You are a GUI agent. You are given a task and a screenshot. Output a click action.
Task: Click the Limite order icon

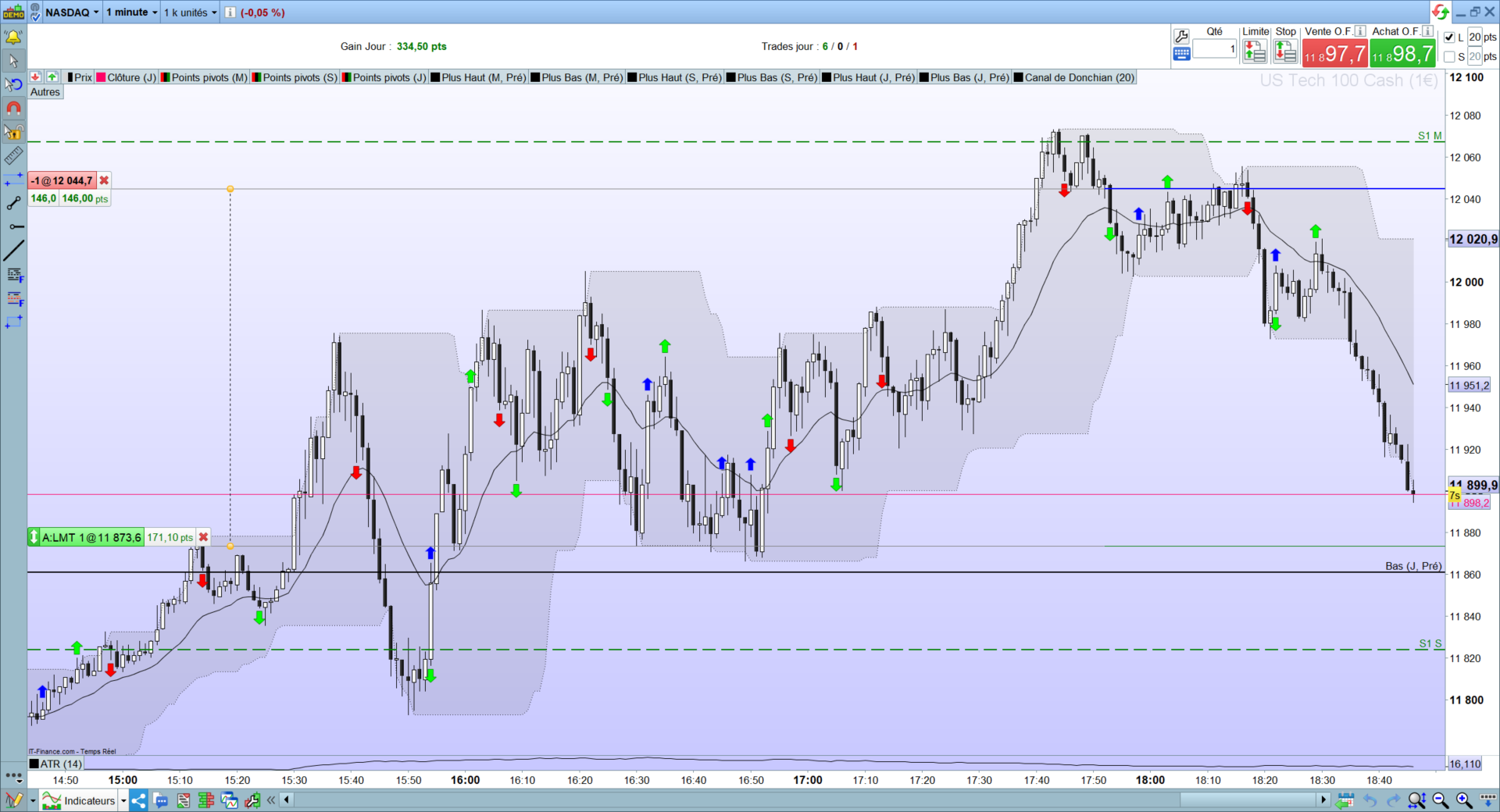pyautogui.click(x=1255, y=52)
